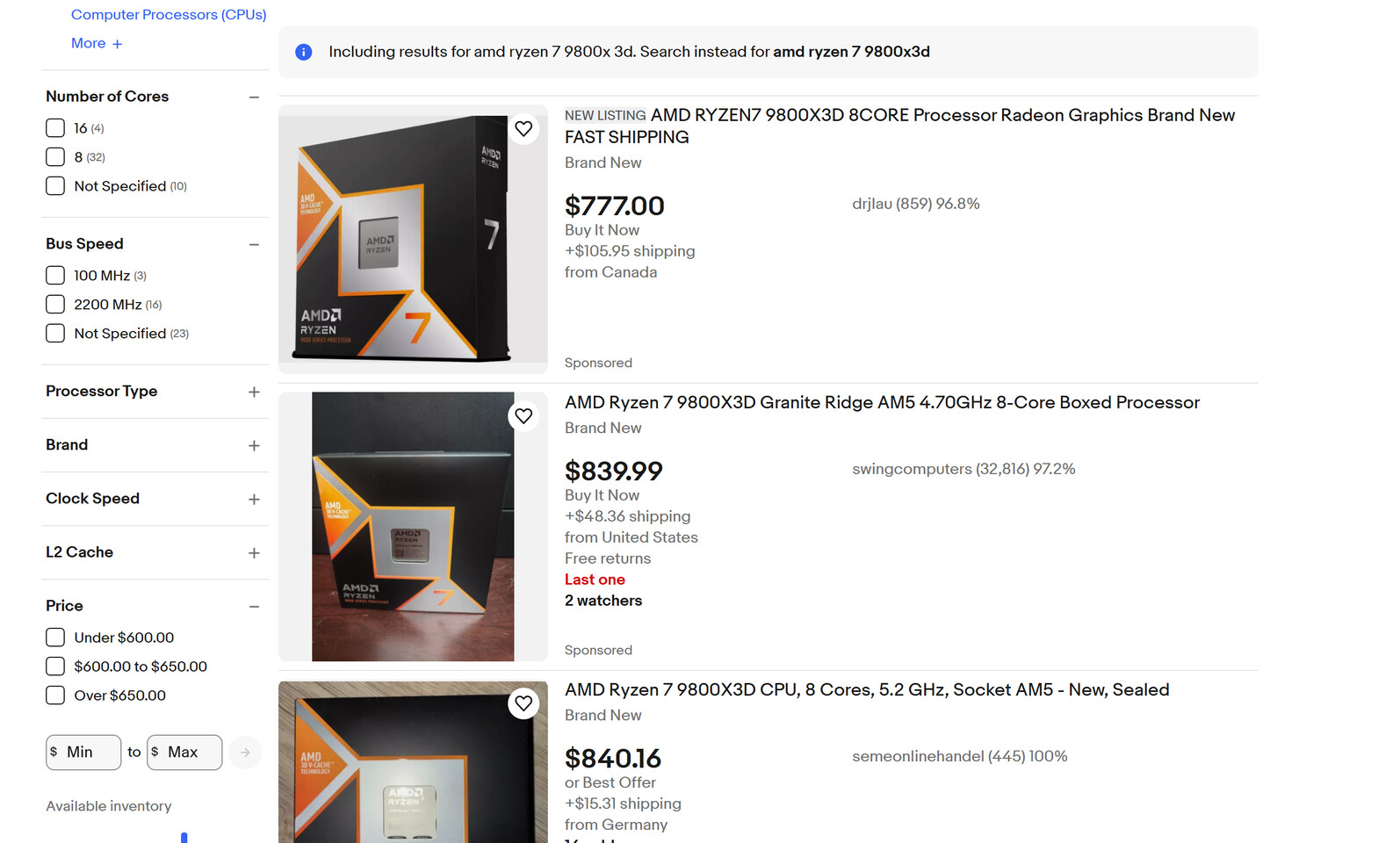Expand the L2 Cache filter
1400x843 pixels.
254,552
